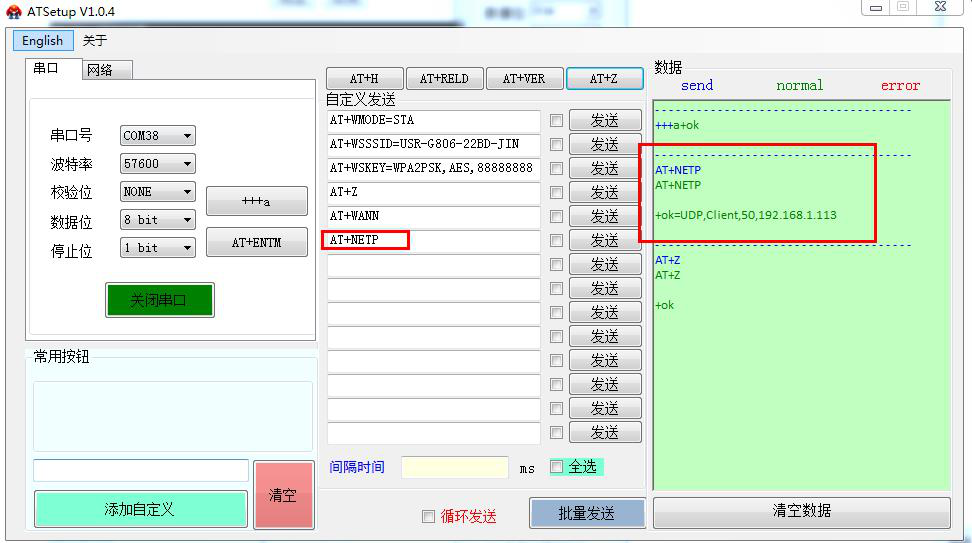Tick the checkbox beside AT+WANN row
Screen dimensions: 972x543
pos(557,216)
